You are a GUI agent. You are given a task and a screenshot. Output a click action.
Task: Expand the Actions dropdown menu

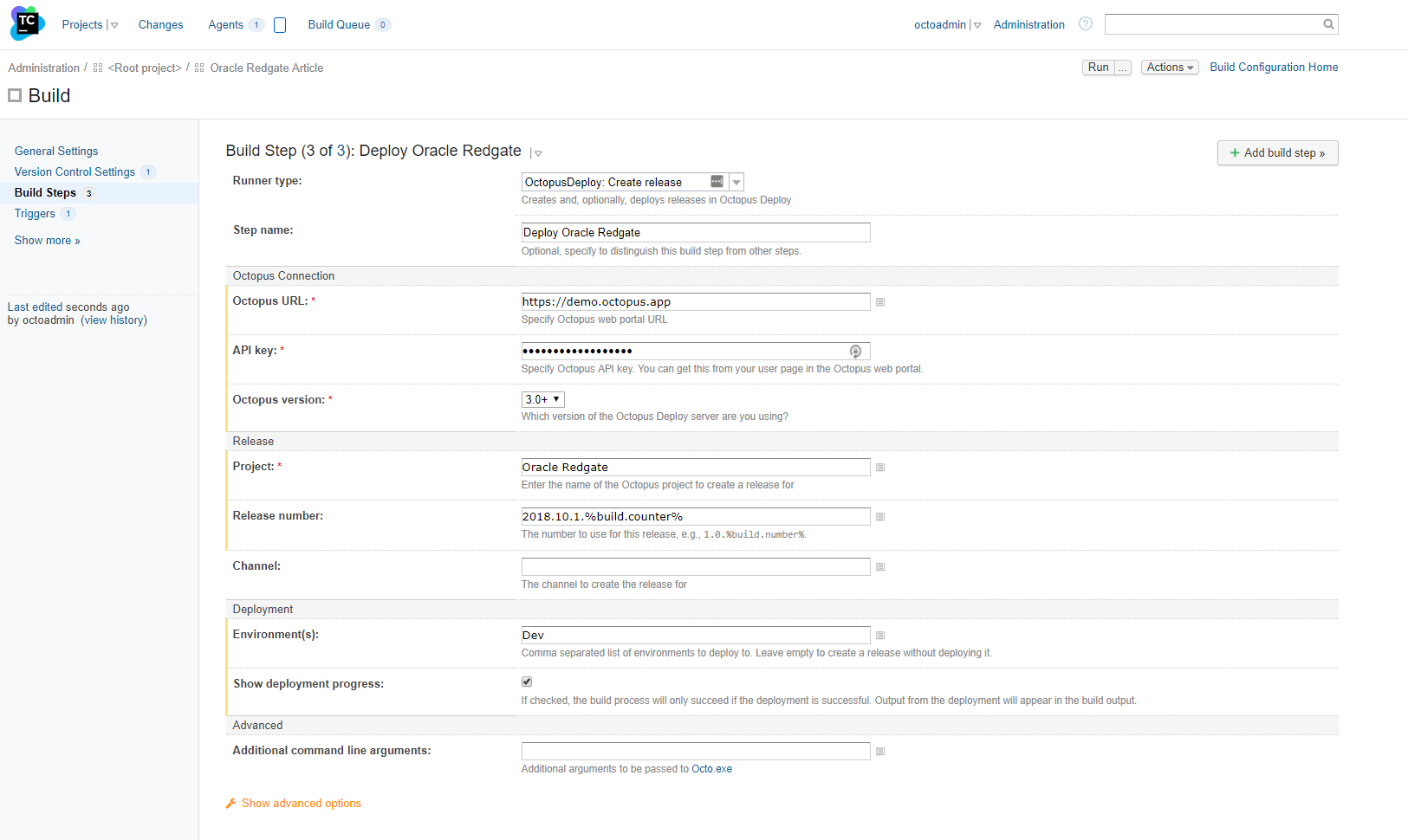(x=1169, y=68)
